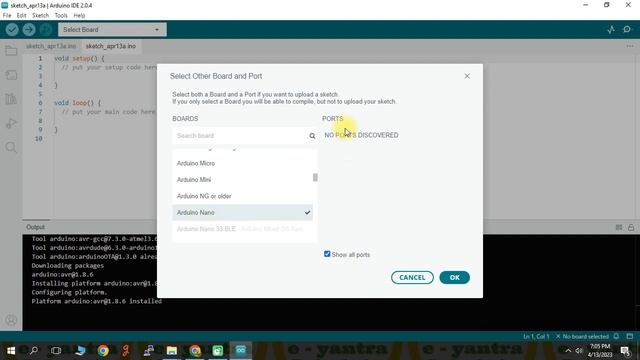Select the Arduino Nano board entry

coord(242,213)
